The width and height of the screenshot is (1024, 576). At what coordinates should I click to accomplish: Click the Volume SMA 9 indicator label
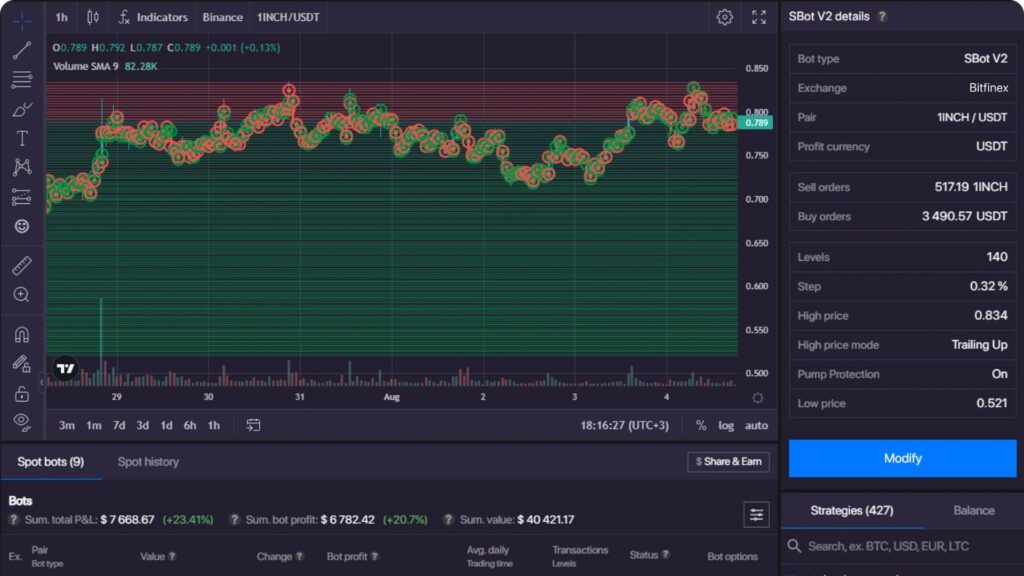click(86, 66)
